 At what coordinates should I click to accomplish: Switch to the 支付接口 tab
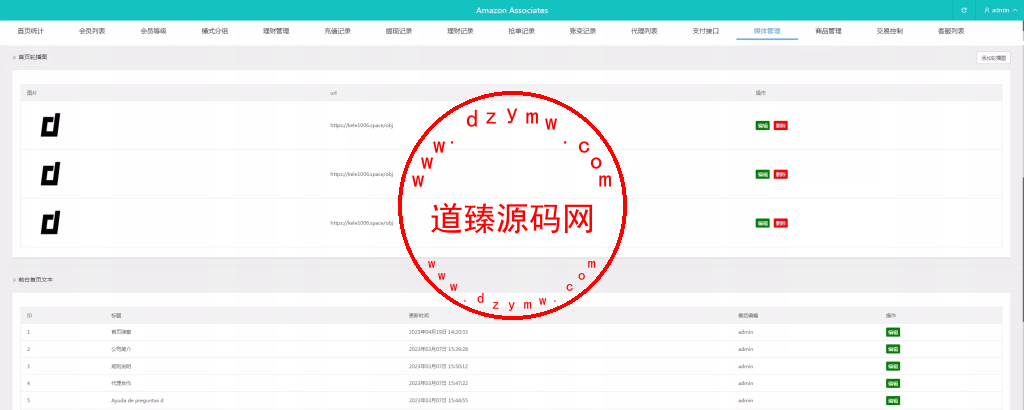705,31
